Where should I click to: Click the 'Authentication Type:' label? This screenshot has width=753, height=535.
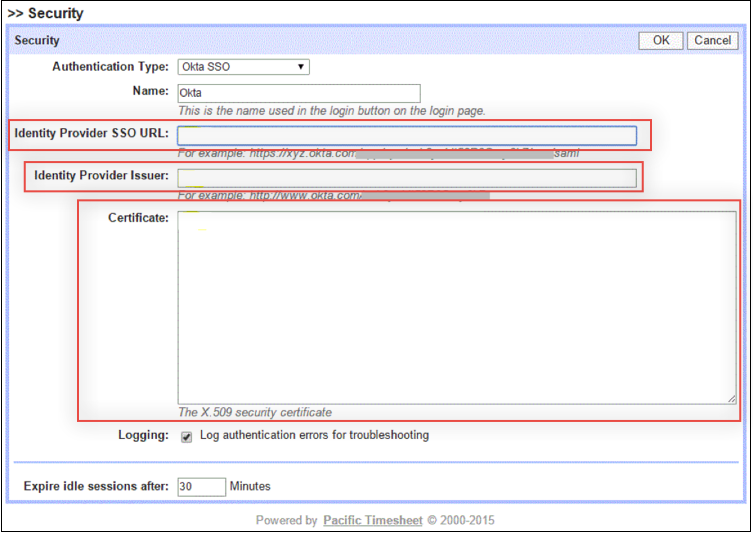coord(110,67)
